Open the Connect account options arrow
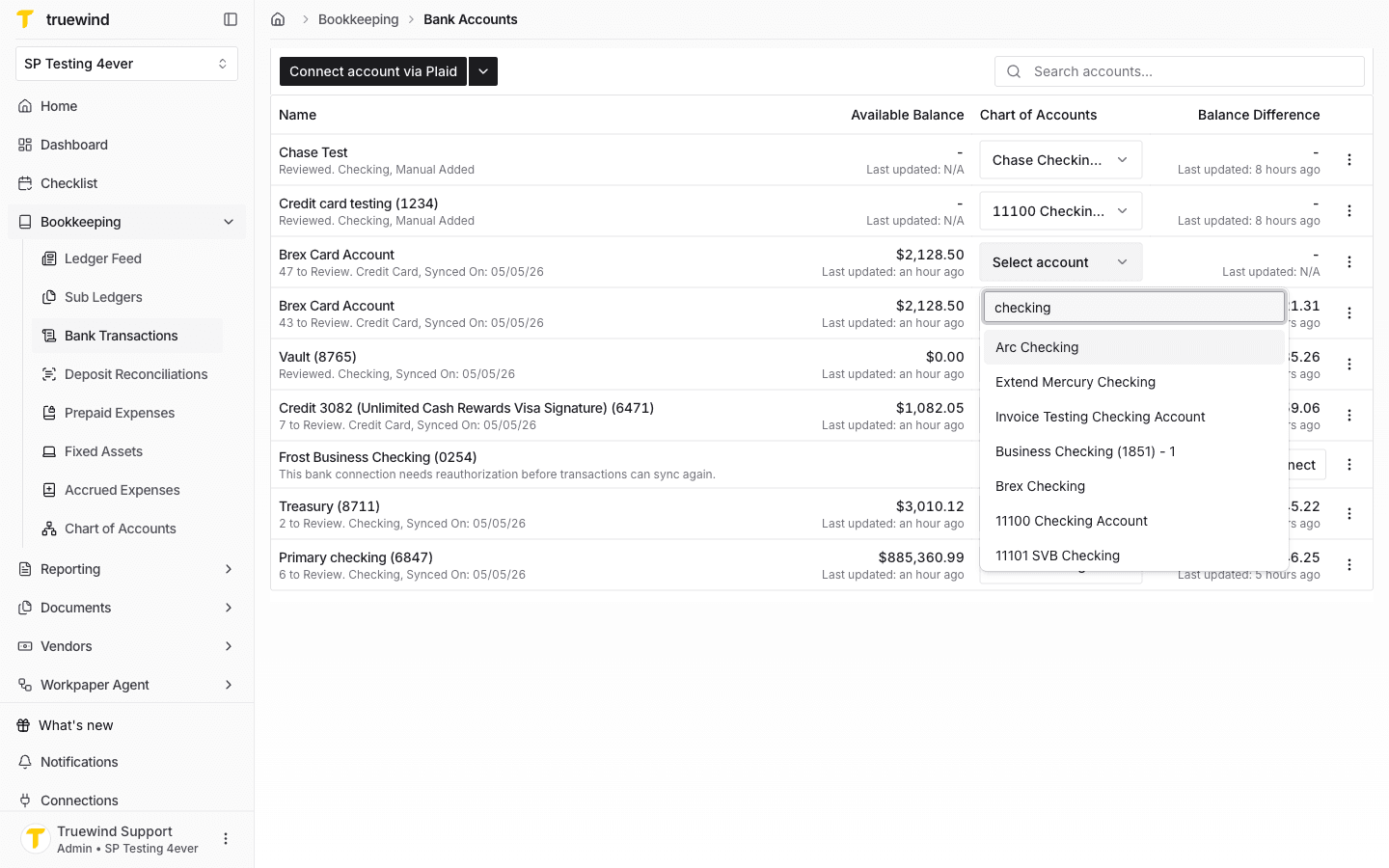This screenshot has width=1389, height=868. (483, 71)
